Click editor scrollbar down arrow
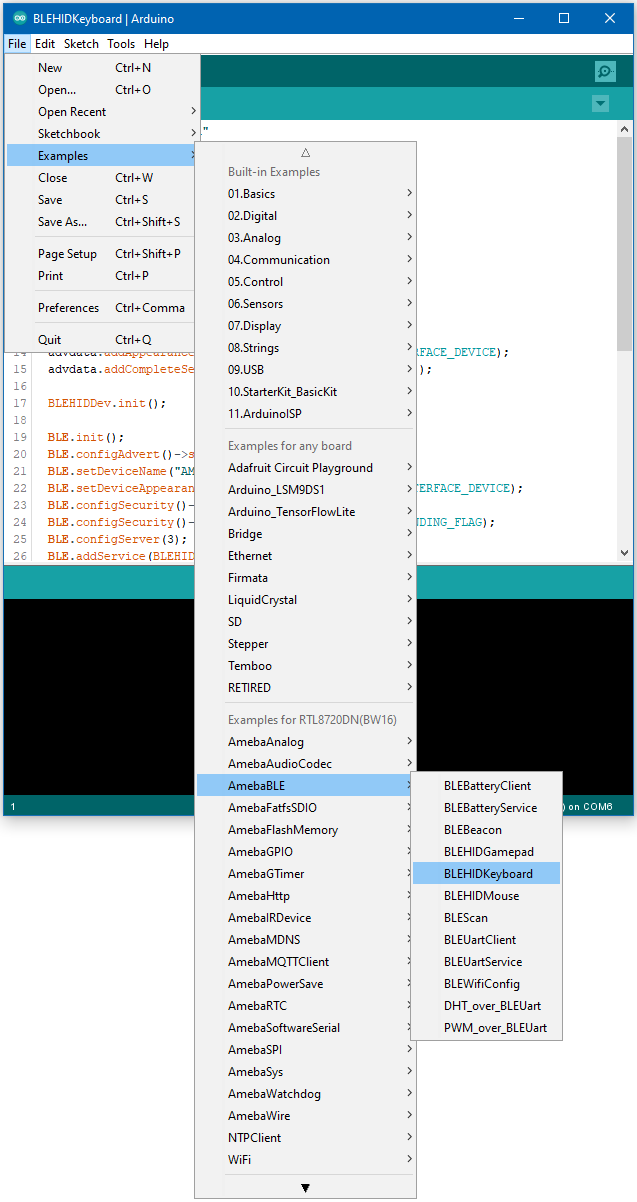 coord(624,553)
